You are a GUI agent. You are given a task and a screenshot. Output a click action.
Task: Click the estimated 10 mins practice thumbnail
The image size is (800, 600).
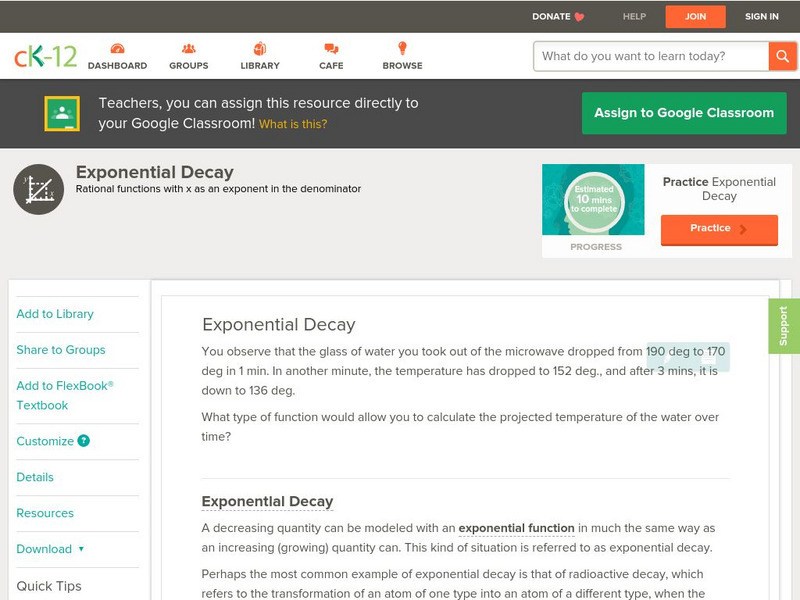pyautogui.click(x=593, y=199)
